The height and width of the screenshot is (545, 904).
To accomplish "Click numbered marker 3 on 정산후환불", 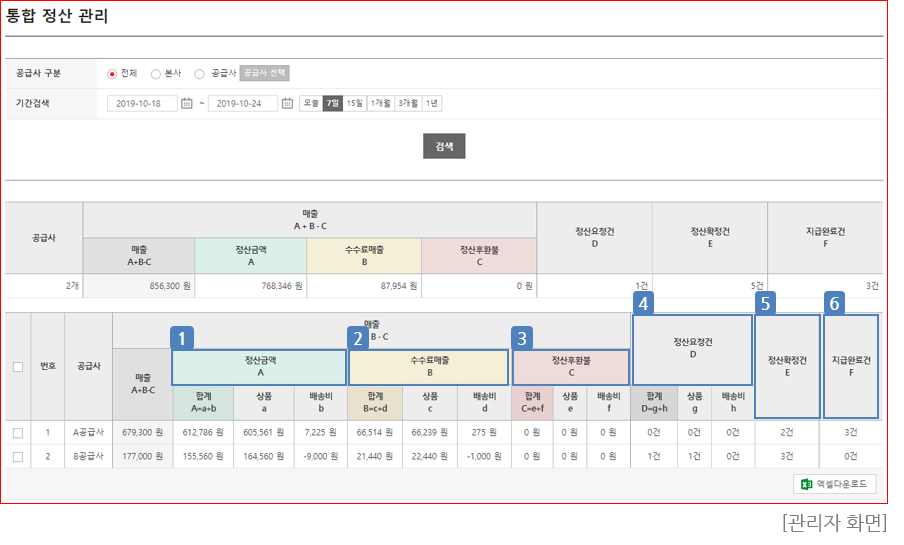I will [x=522, y=339].
